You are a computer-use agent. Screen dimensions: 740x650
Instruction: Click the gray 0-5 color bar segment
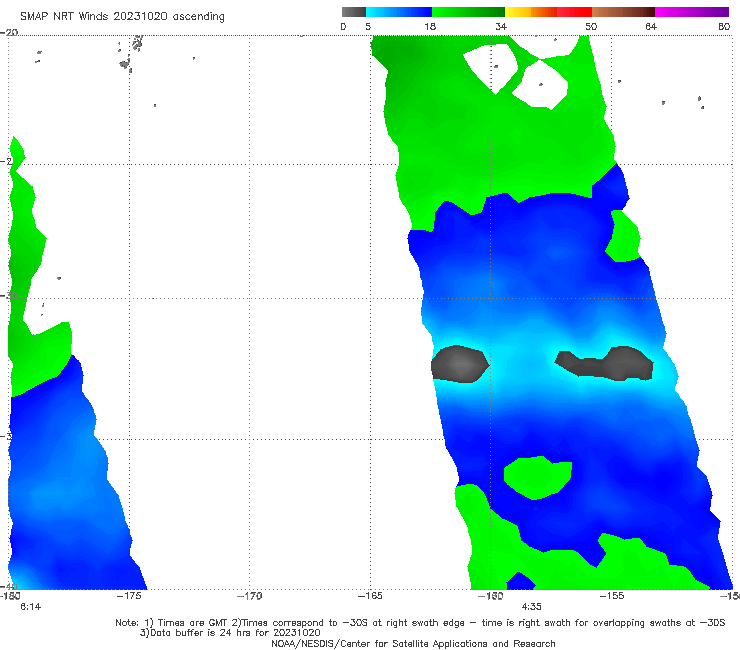coord(354,12)
